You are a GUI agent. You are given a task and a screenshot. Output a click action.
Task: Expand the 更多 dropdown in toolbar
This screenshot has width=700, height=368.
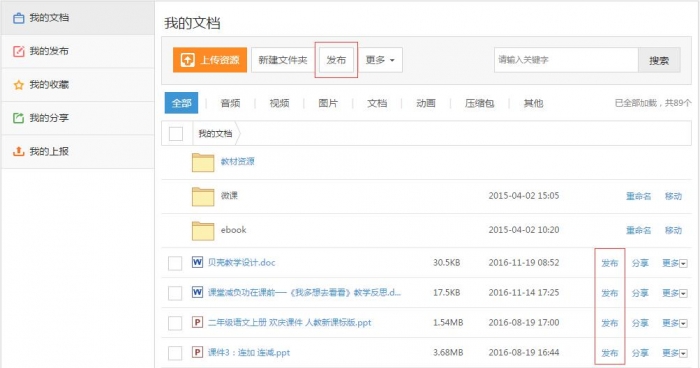coord(380,60)
